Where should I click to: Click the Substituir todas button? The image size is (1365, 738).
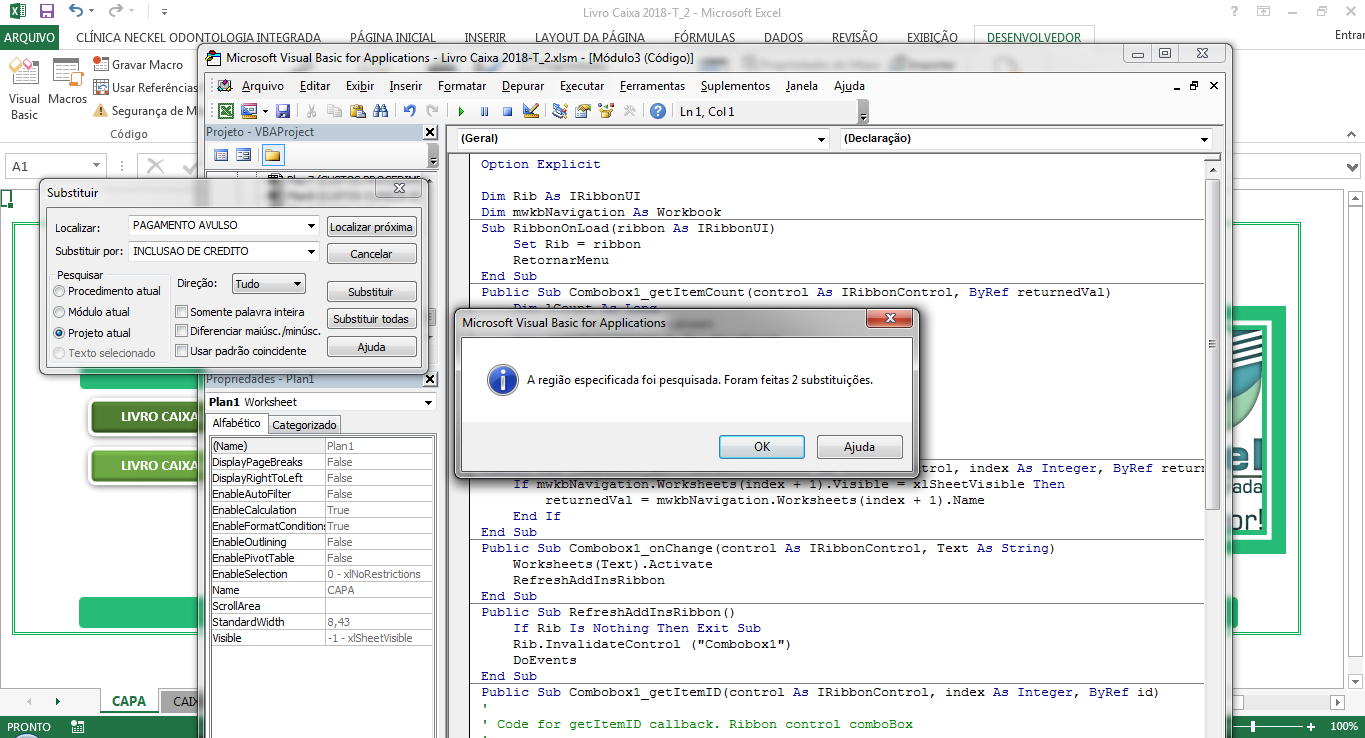click(x=371, y=319)
